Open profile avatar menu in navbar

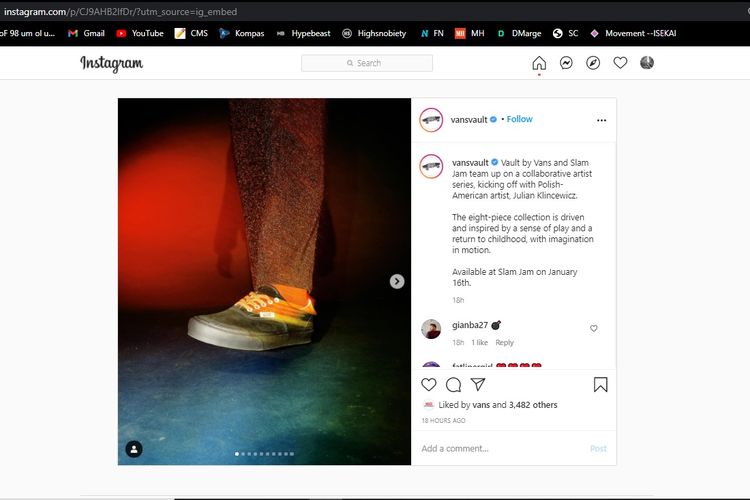[647, 63]
